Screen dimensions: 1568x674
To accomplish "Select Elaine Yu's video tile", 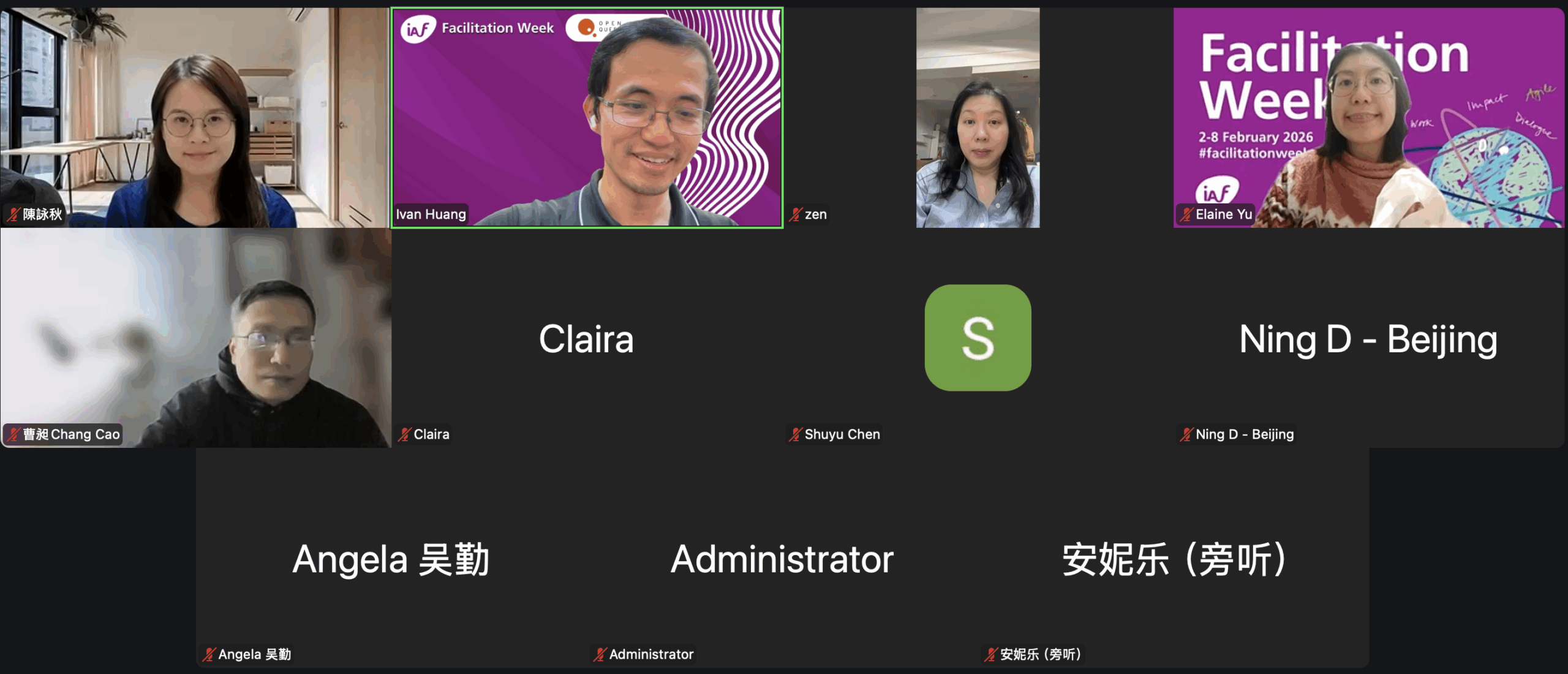I will (1369, 118).
